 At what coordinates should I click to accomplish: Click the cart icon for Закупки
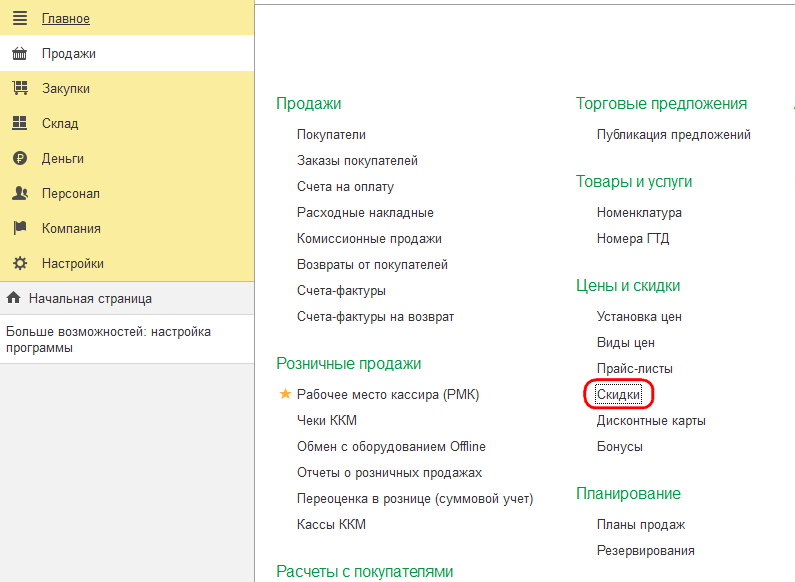pos(20,88)
